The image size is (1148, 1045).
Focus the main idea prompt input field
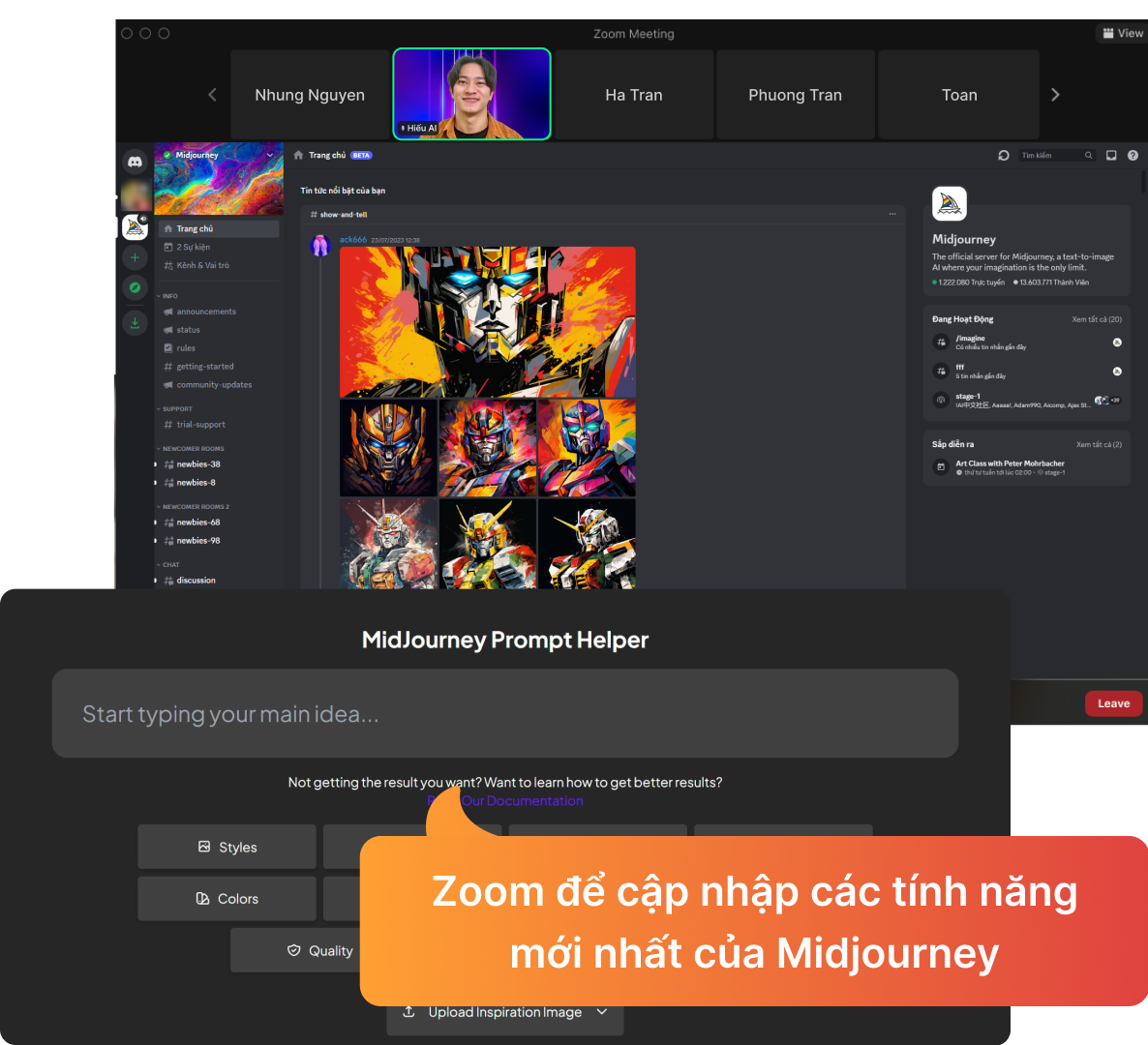pyautogui.click(x=505, y=713)
